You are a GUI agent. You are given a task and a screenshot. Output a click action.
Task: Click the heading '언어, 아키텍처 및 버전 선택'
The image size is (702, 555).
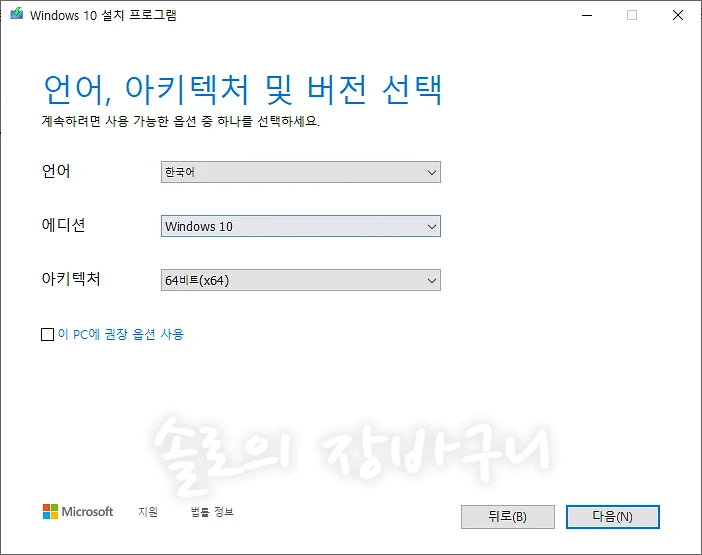tap(243, 90)
